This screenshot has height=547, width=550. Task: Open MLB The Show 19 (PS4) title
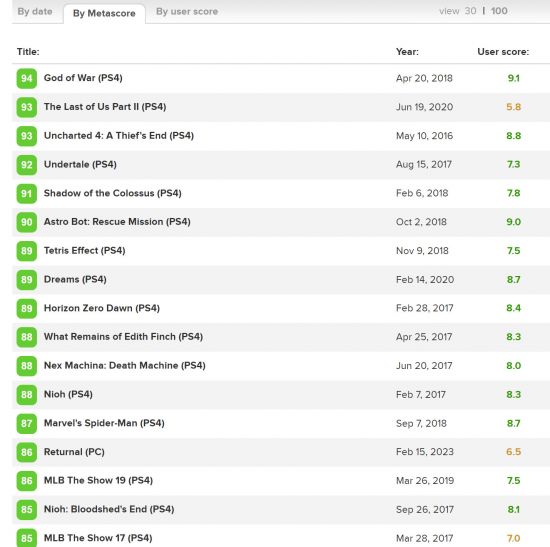[x=98, y=481]
